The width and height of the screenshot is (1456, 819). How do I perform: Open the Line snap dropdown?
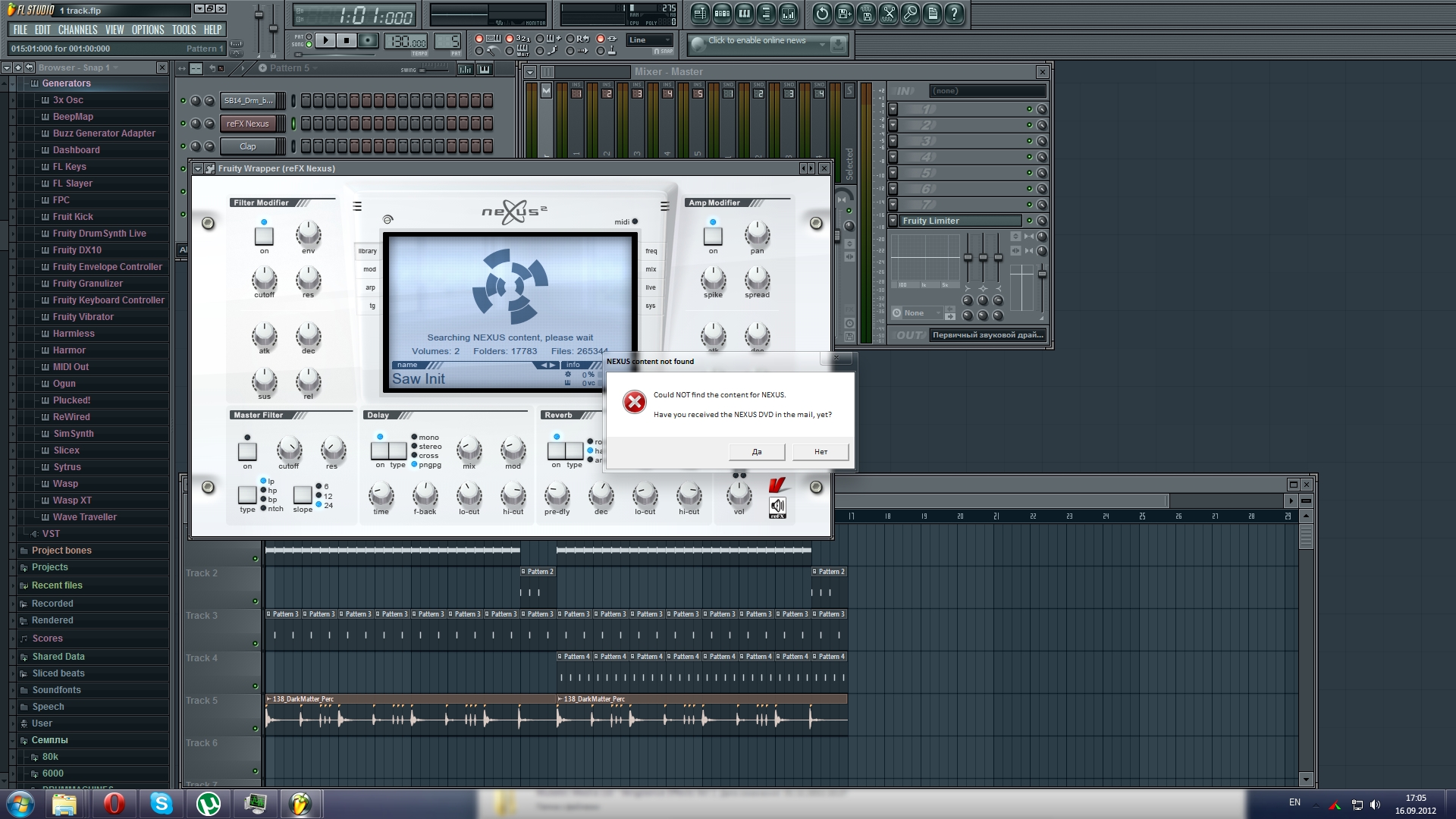(650, 40)
